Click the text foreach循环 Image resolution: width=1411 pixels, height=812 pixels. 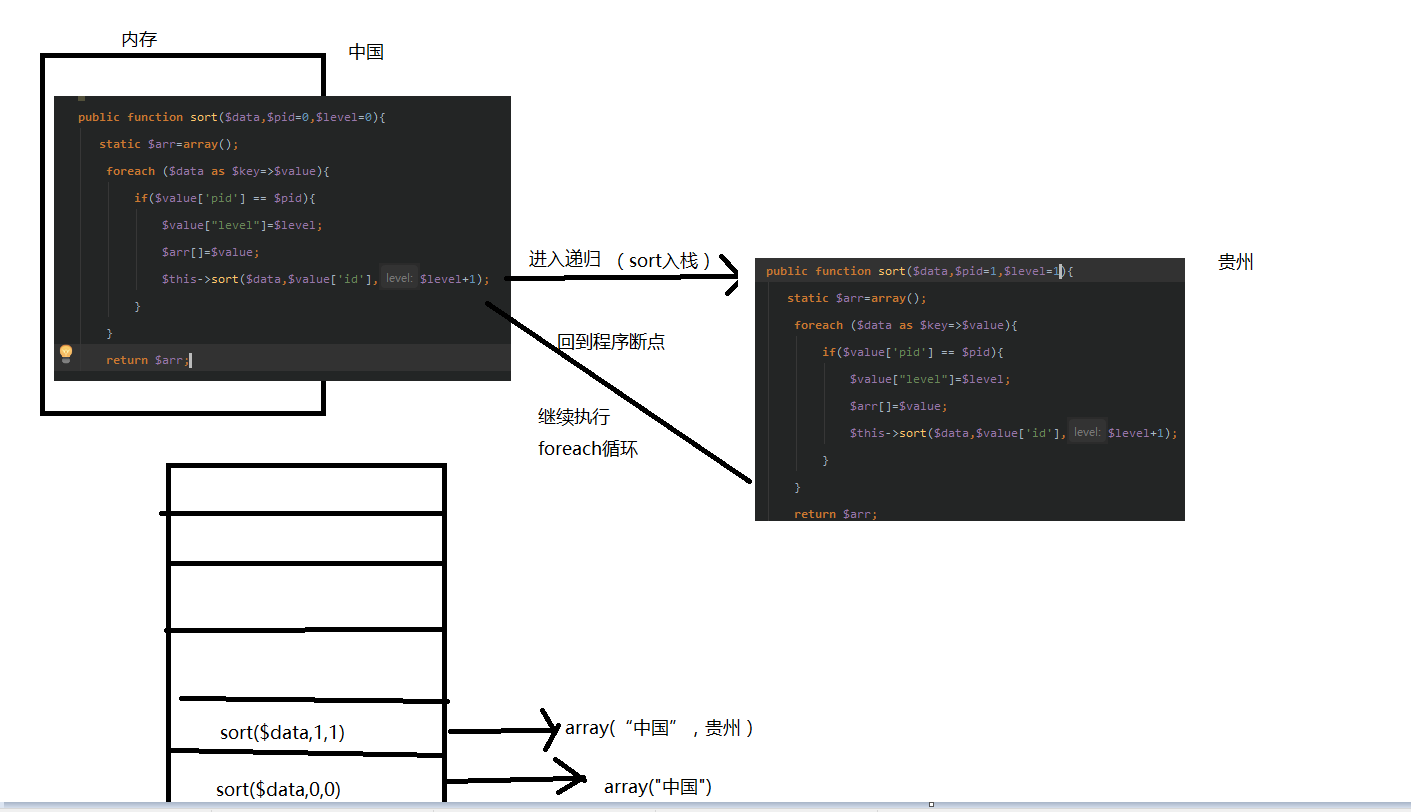coord(588,449)
